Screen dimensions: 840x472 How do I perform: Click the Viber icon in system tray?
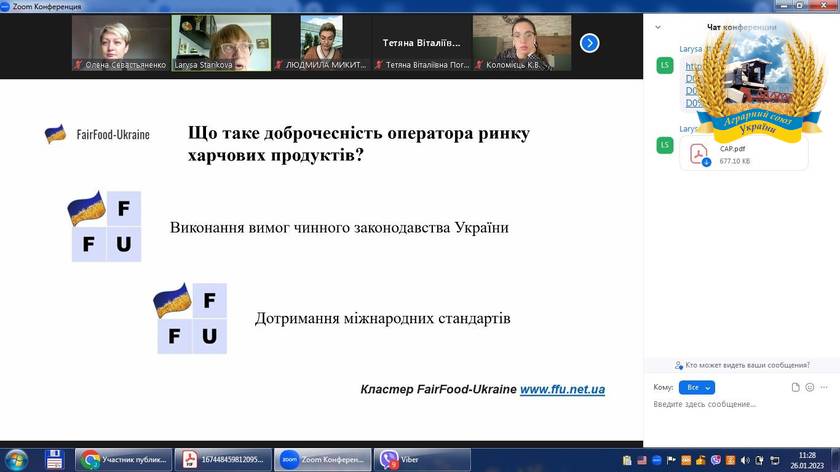716,460
